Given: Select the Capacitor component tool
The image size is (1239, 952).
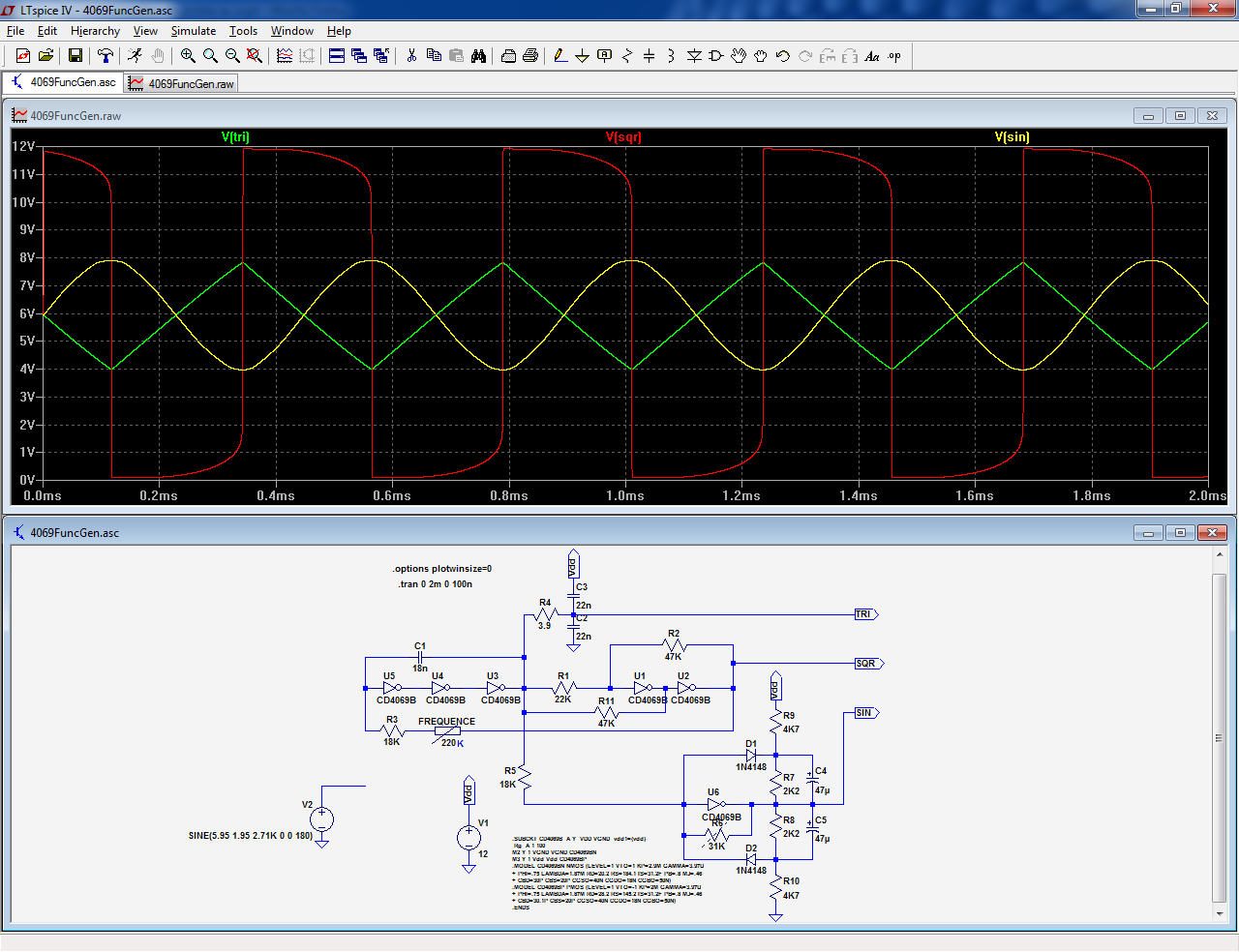Looking at the screenshot, I should (649, 56).
